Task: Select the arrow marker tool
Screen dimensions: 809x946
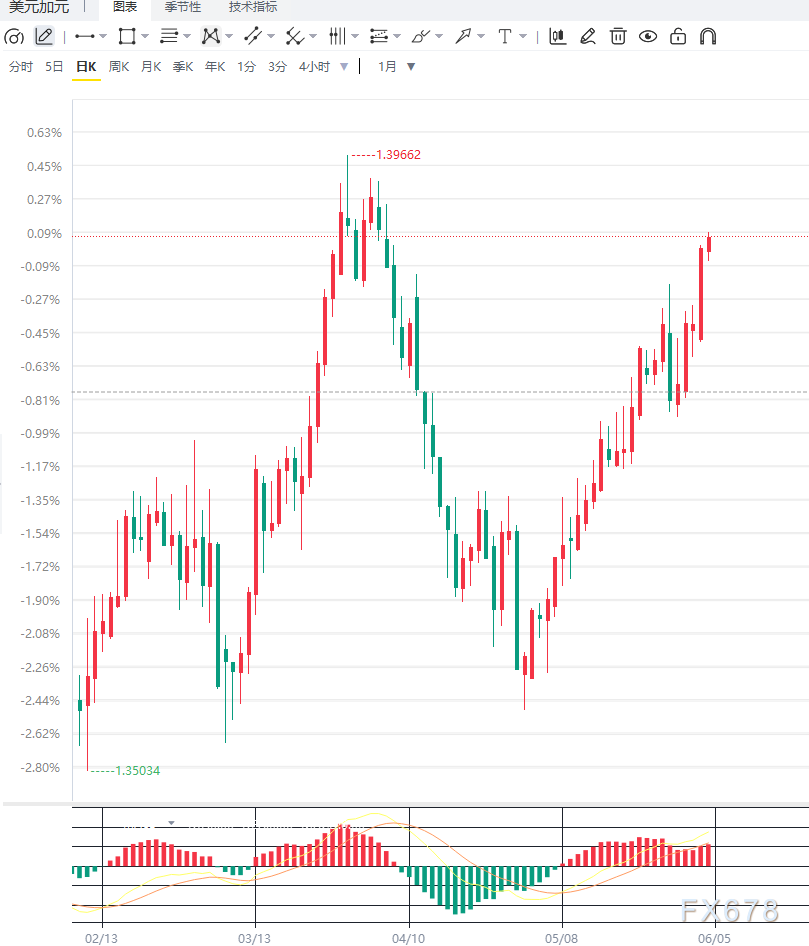Action: pyautogui.click(x=463, y=36)
